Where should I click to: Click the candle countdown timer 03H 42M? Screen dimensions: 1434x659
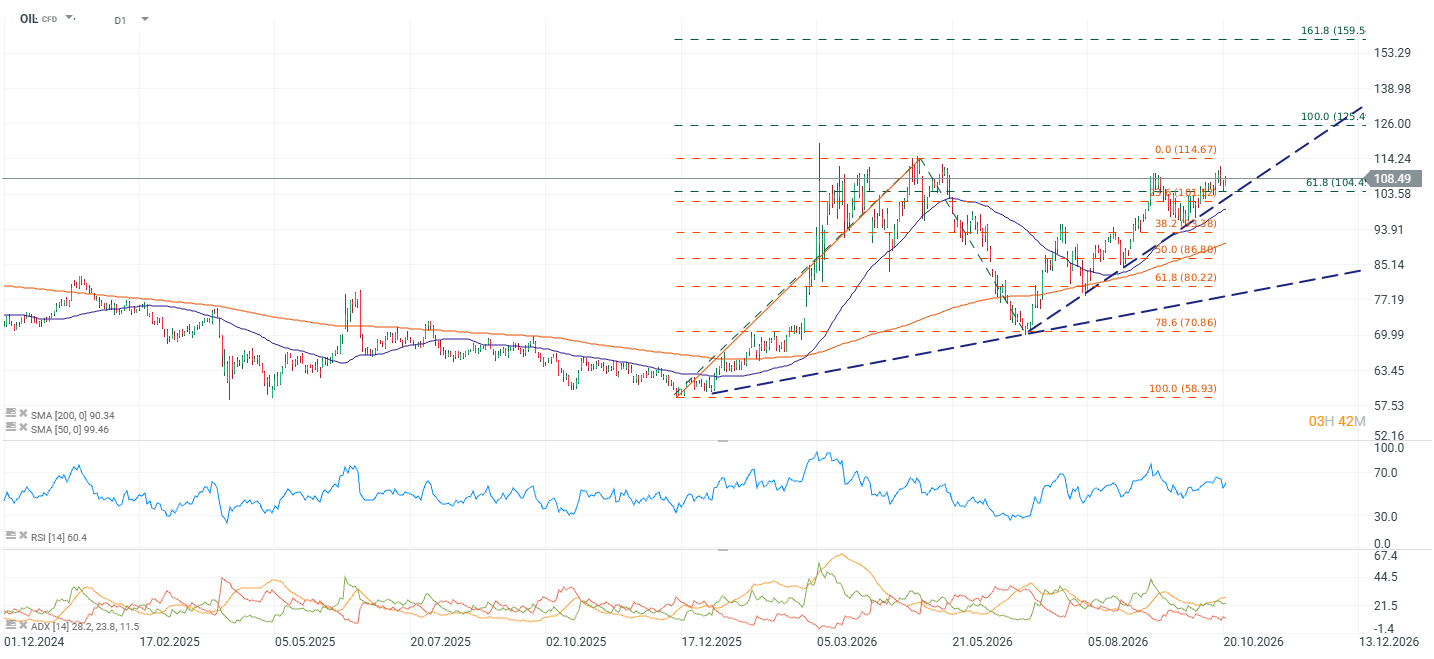point(1336,421)
